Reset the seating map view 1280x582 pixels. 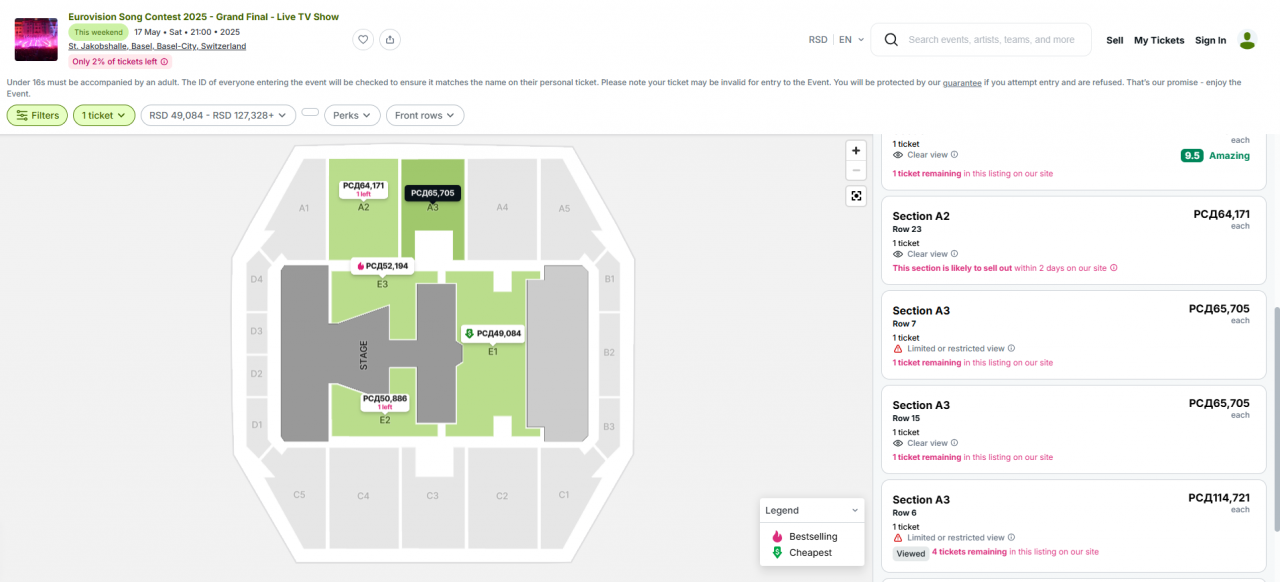856,196
